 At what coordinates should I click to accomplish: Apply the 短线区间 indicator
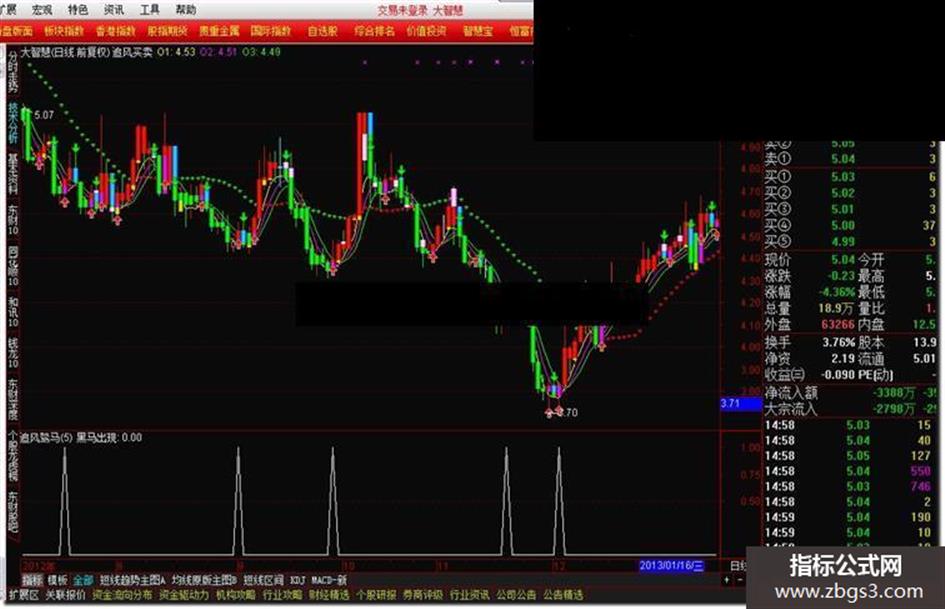[x=263, y=580]
